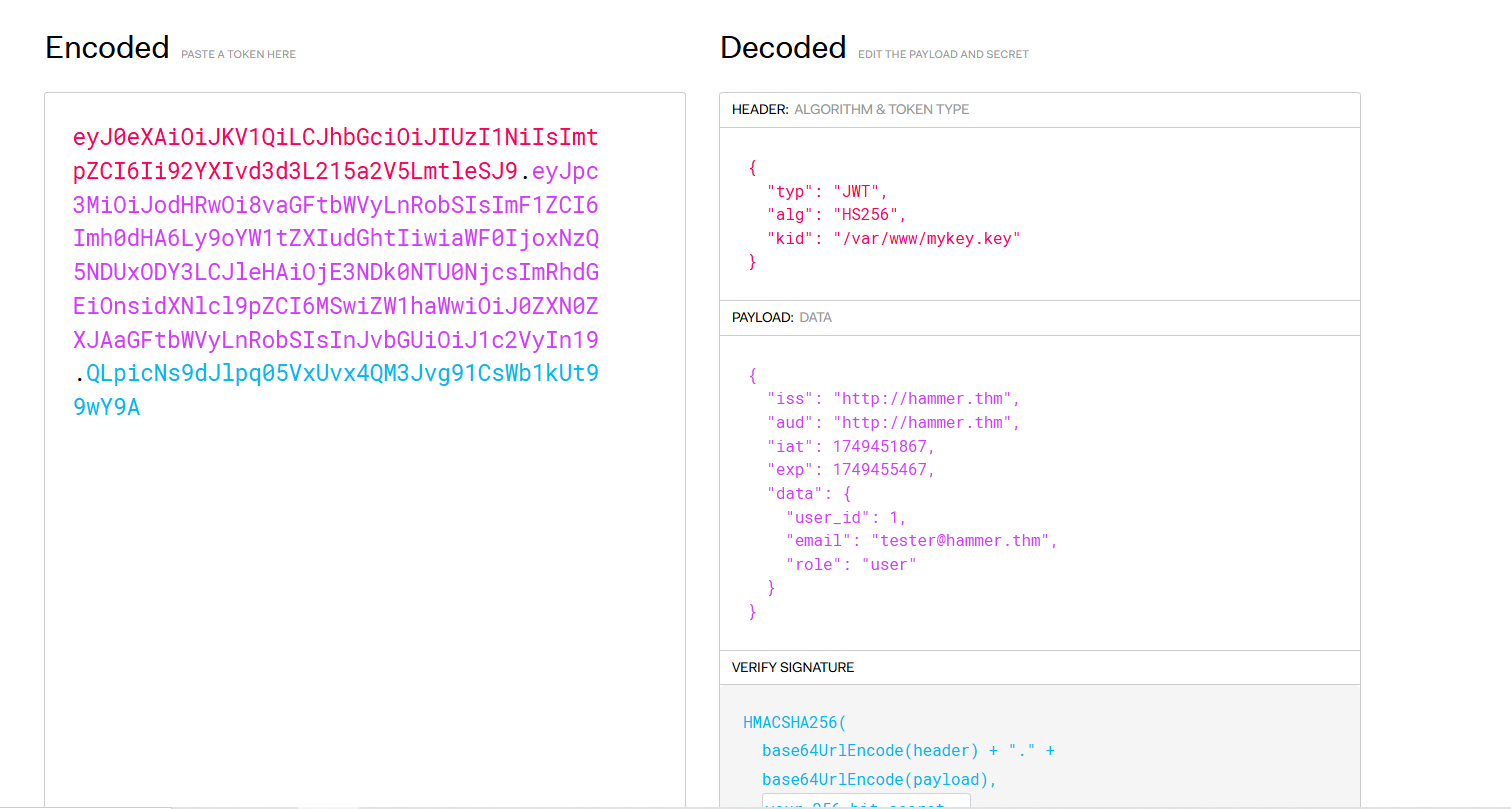Click the secret key input field
The width and height of the screenshot is (1511, 809).
pyautogui.click(x=866, y=802)
